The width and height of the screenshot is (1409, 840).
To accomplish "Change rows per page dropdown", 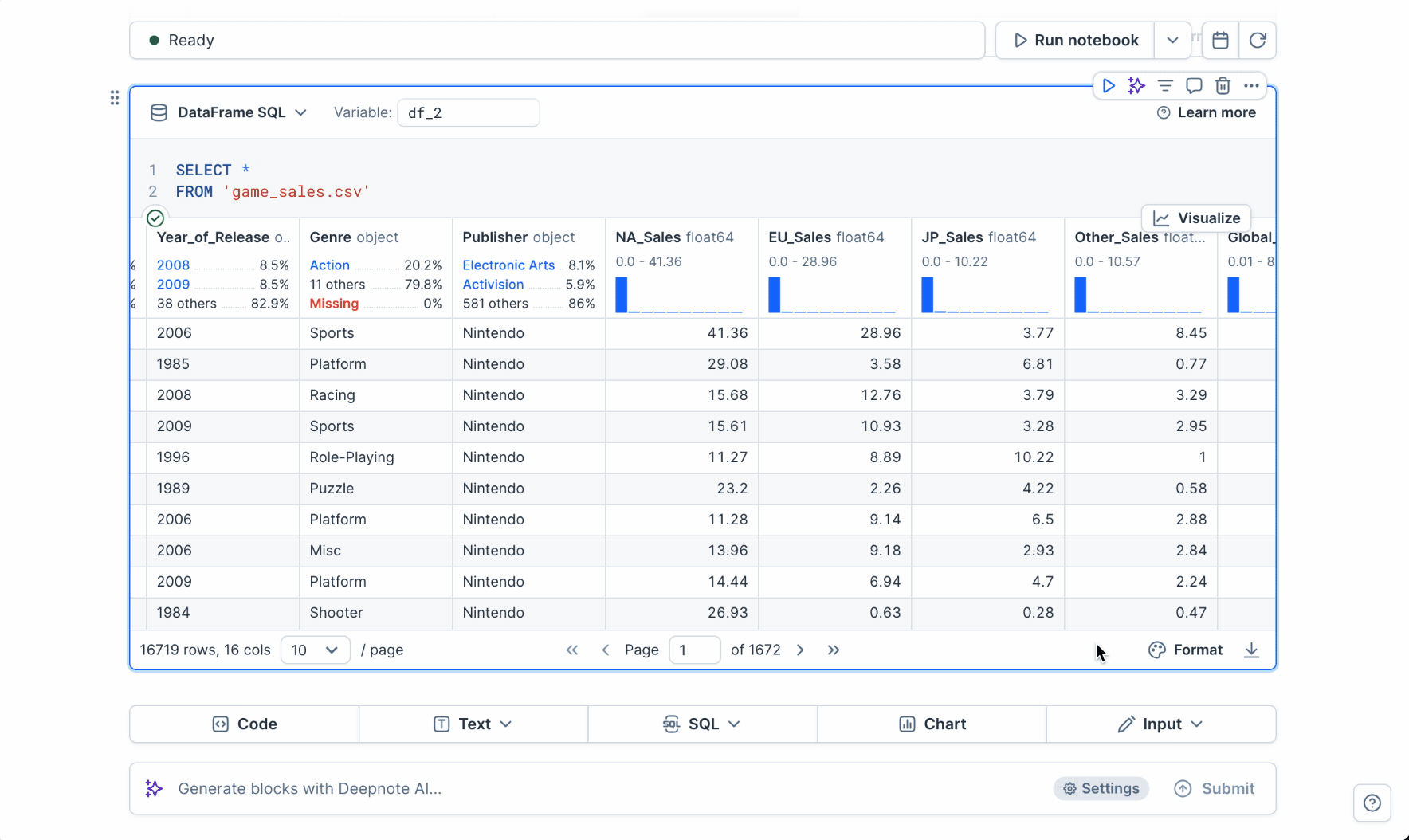I will pyautogui.click(x=316, y=650).
